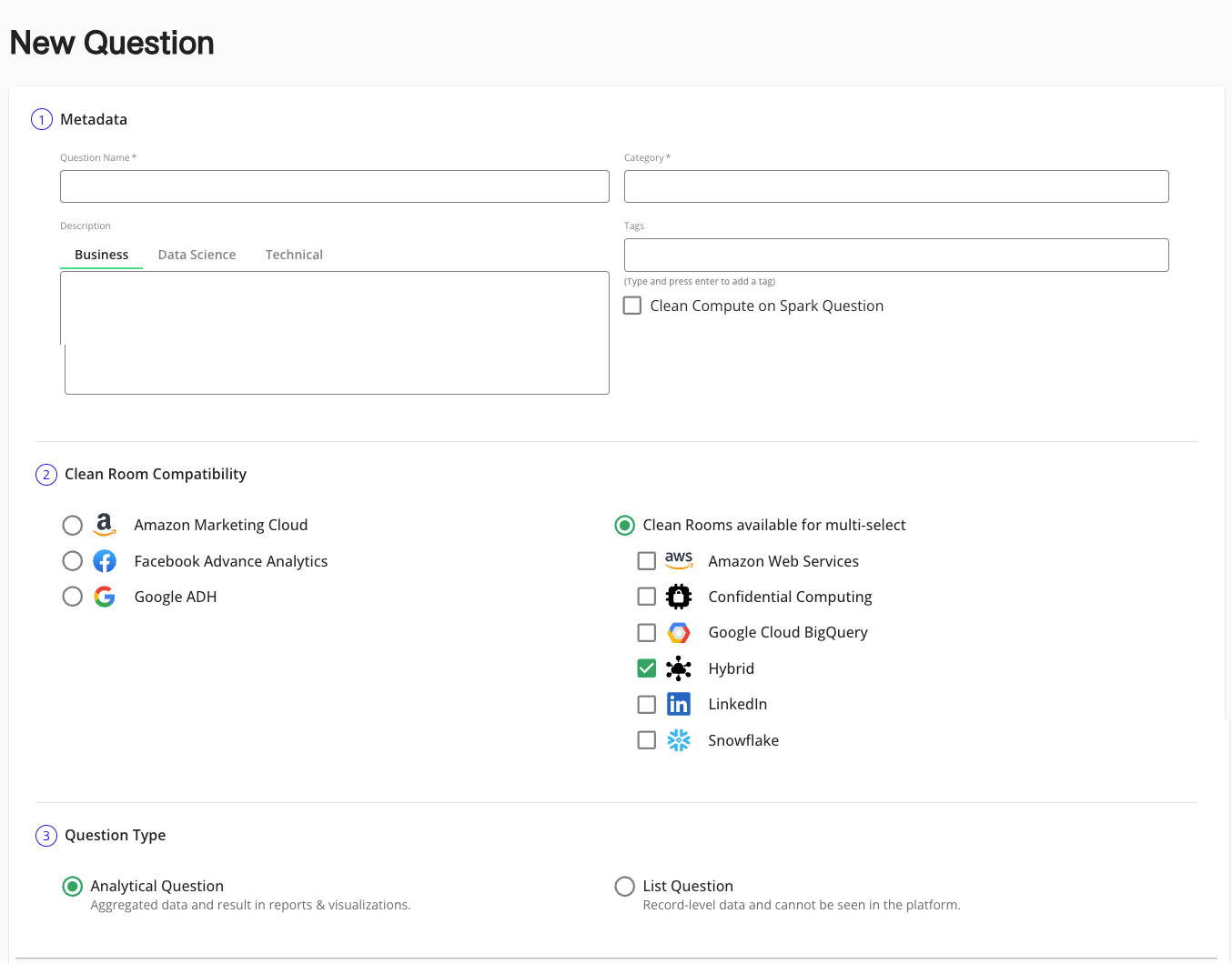Choose the Google ADH radio option
The width and height of the screenshot is (1232, 964).
73,597
